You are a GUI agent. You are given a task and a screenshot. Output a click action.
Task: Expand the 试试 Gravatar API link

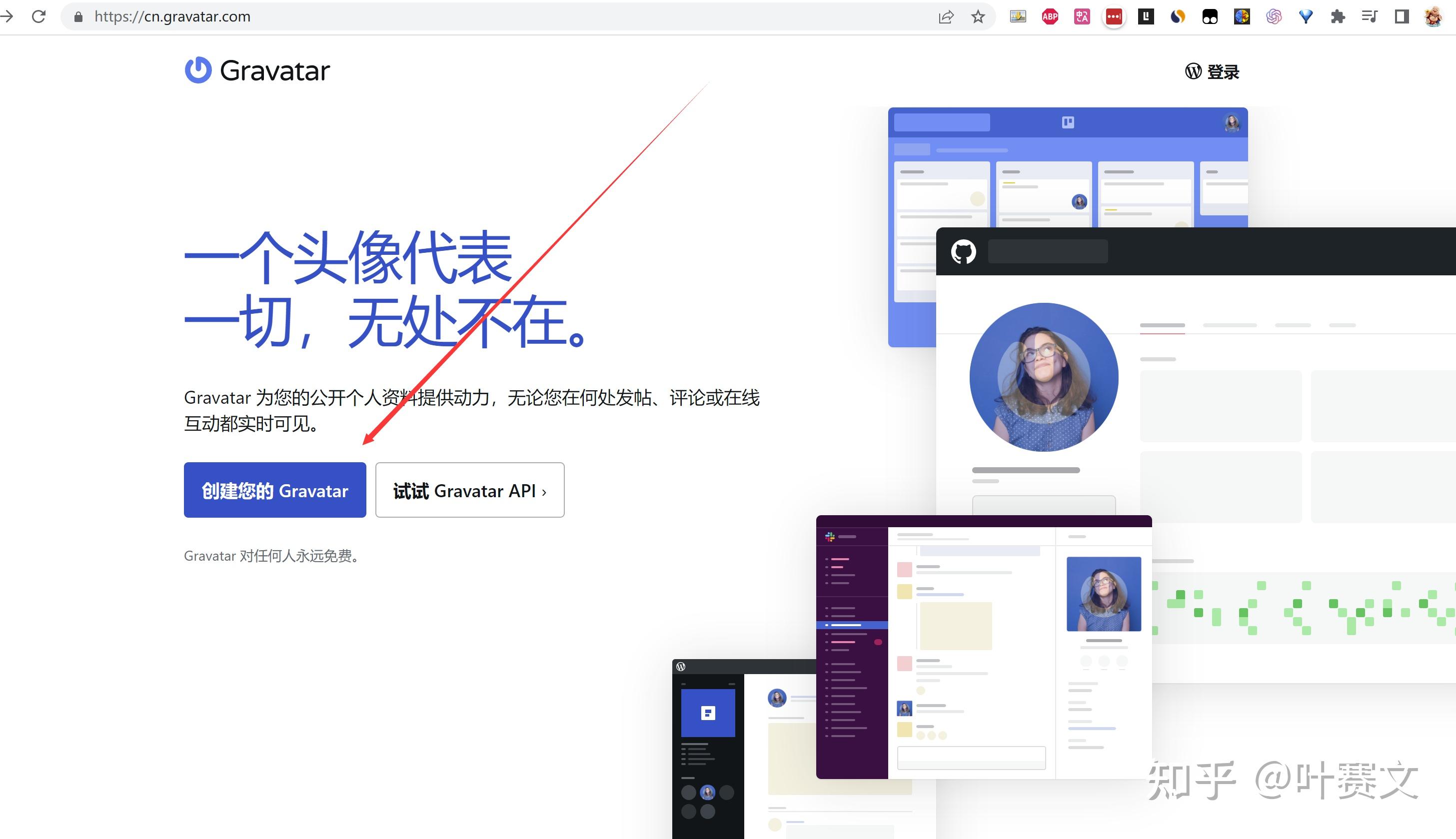[469, 490]
